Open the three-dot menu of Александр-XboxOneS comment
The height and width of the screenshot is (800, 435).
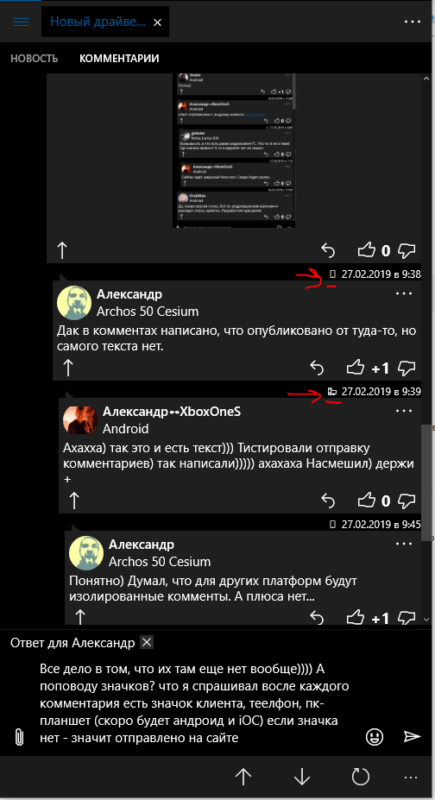click(x=404, y=411)
